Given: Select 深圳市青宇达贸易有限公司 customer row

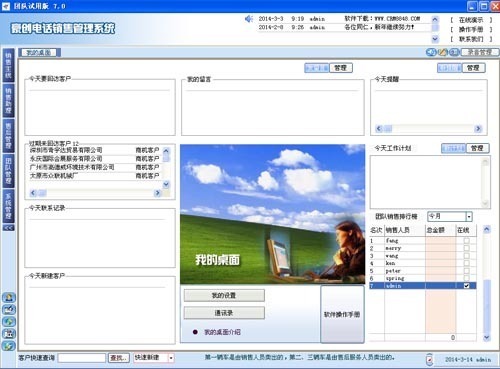Looking at the screenshot, I should pos(95,150).
